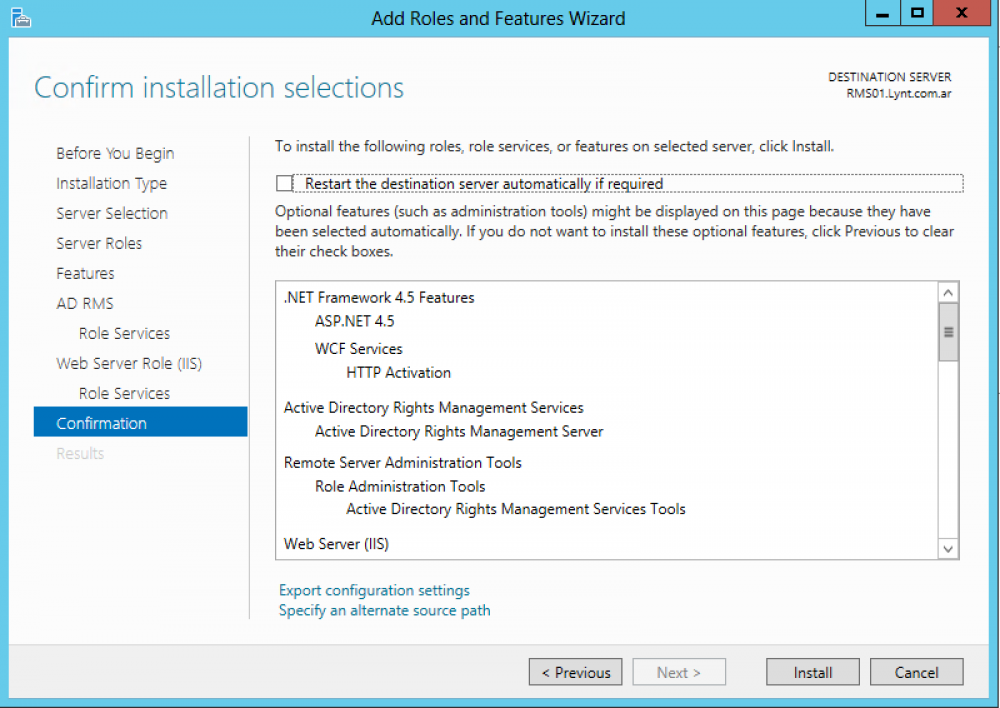1000x708 pixels.
Task: Go to Before You Begin step
Action: (115, 154)
